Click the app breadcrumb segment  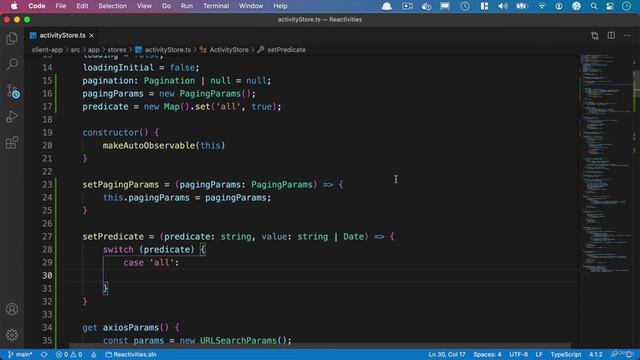coord(93,50)
